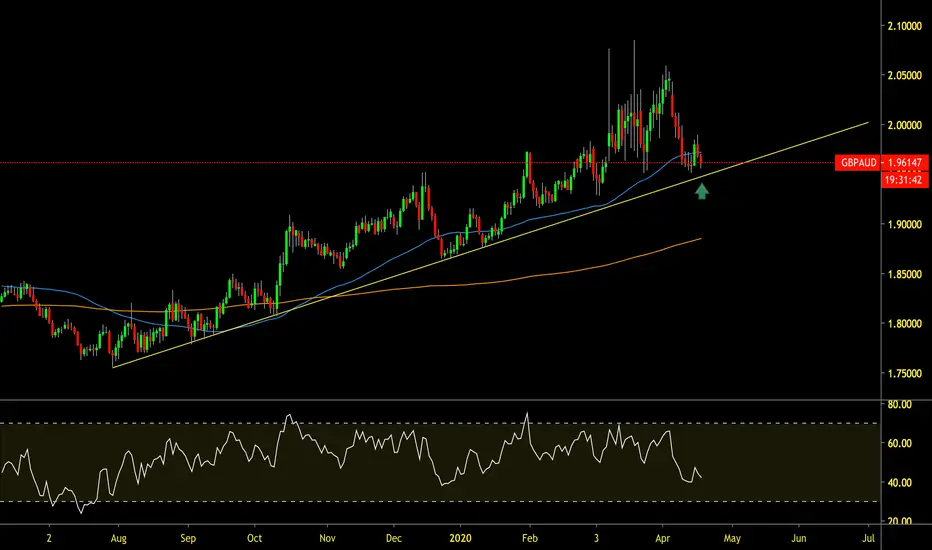Image resolution: width=932 pixels, height=550 pixels.
Task: Click the 2.10000 price axis label
Action: pyautogui.click(x=904, y=26)
